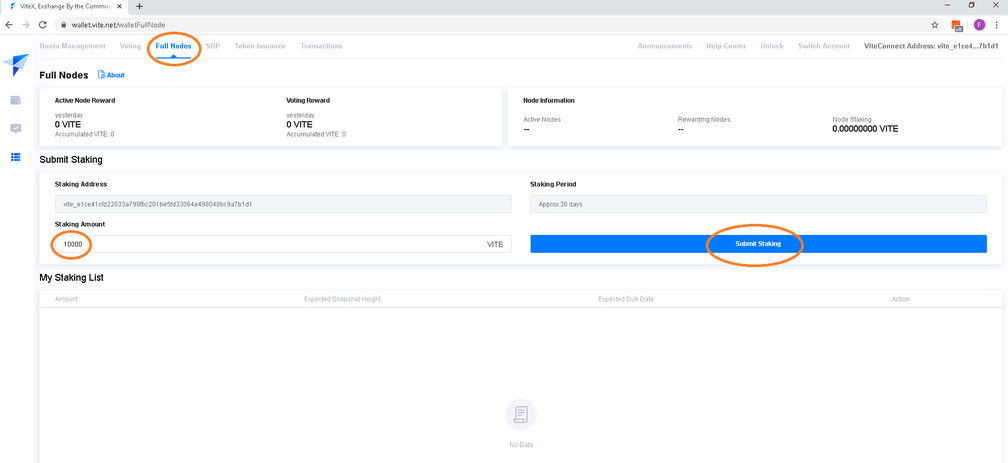This screenshot has width=1008, height=463.
Task: Click the Amount column header
Action: (x=66, y=299)
